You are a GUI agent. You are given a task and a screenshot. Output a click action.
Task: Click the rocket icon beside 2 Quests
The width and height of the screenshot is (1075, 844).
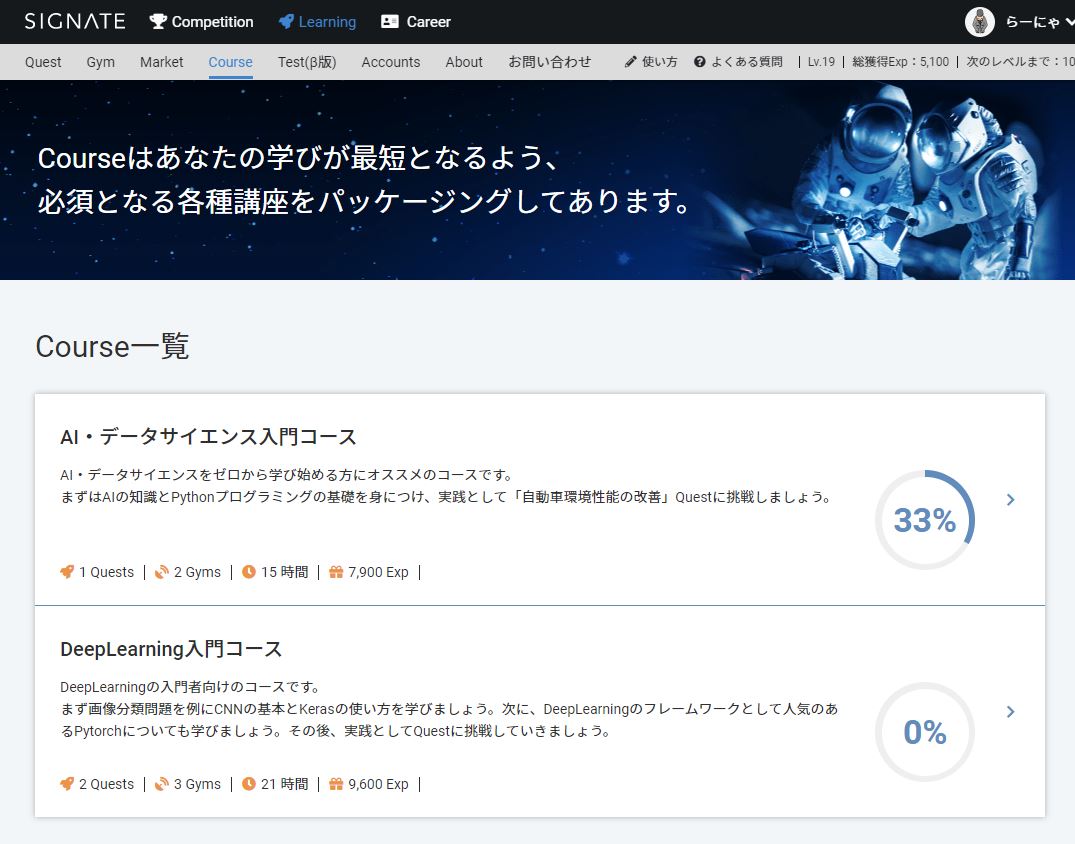[67, 784]
